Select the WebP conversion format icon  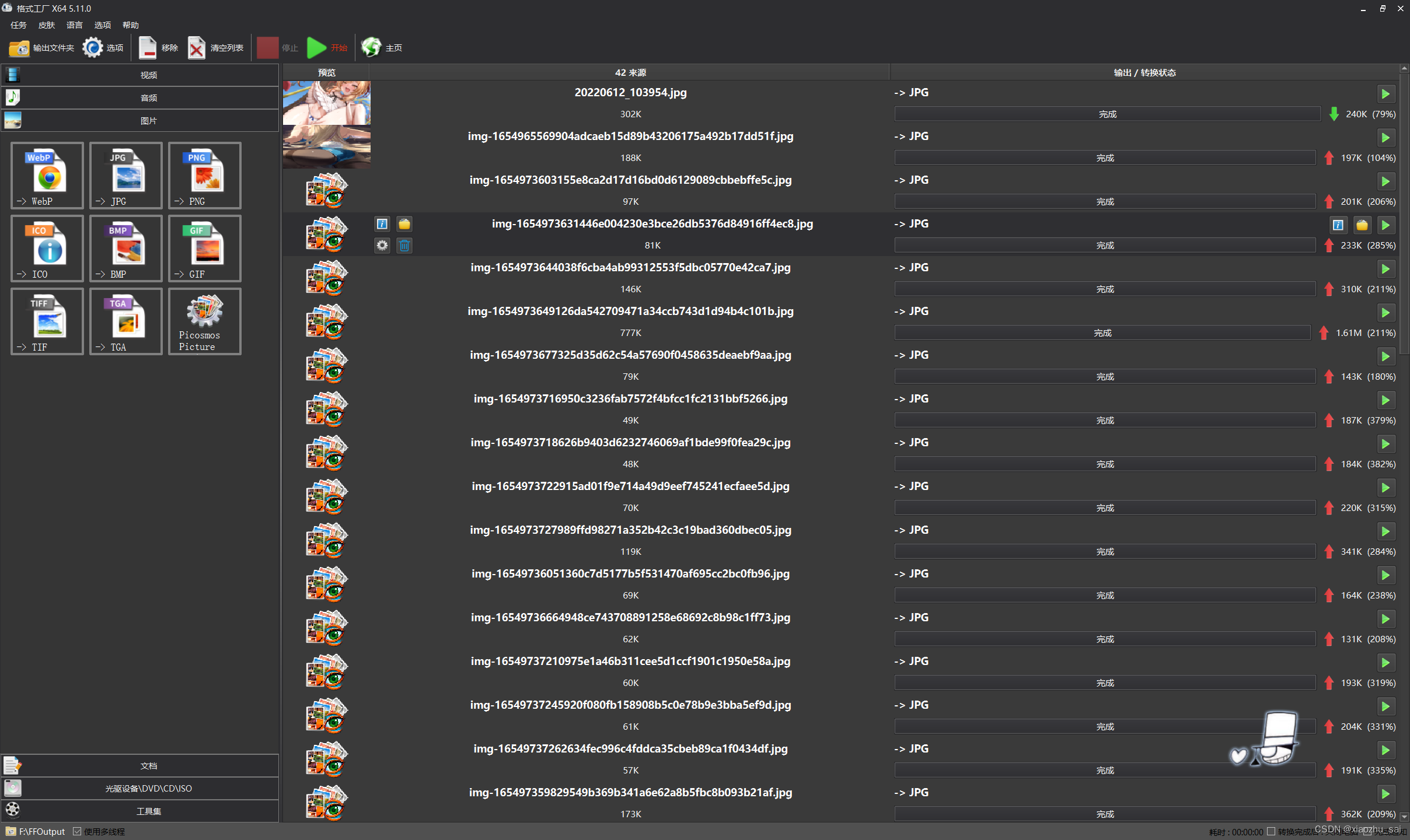pos(47,175)
